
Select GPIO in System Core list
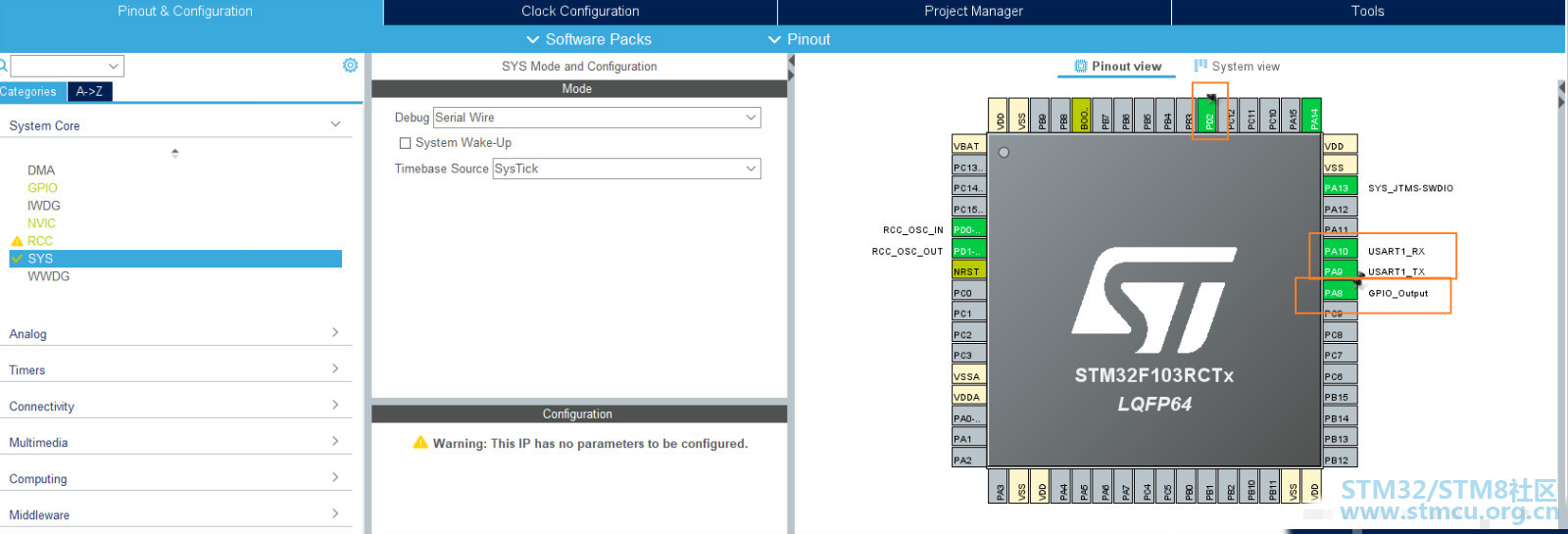coord(42,188)
